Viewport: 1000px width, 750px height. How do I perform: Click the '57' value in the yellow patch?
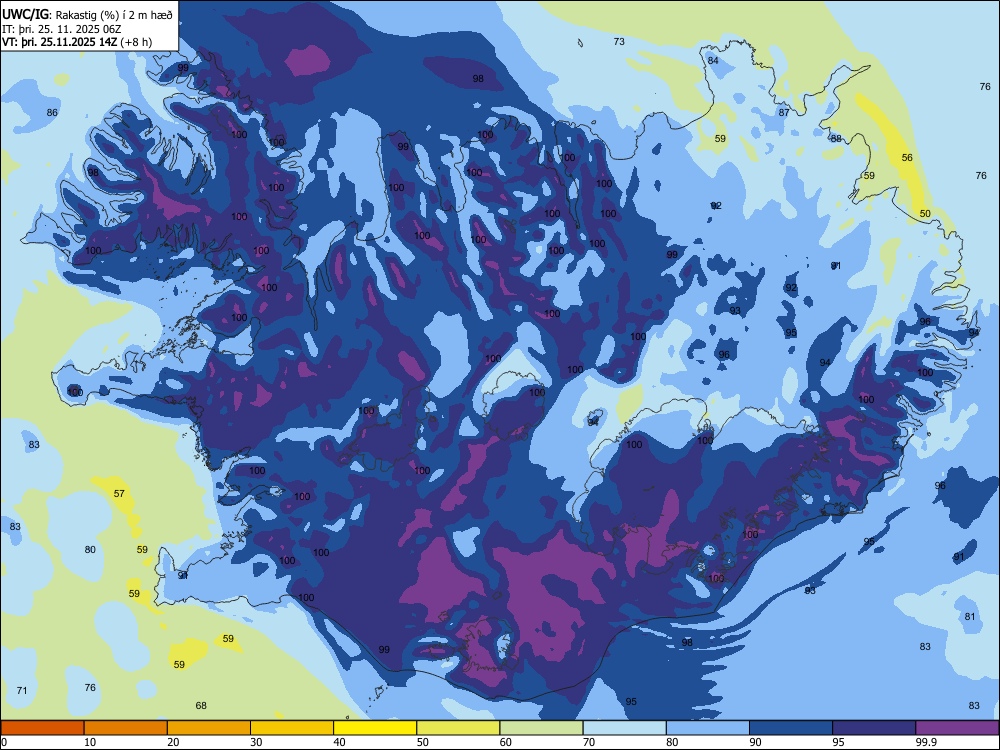click(119, 493)
